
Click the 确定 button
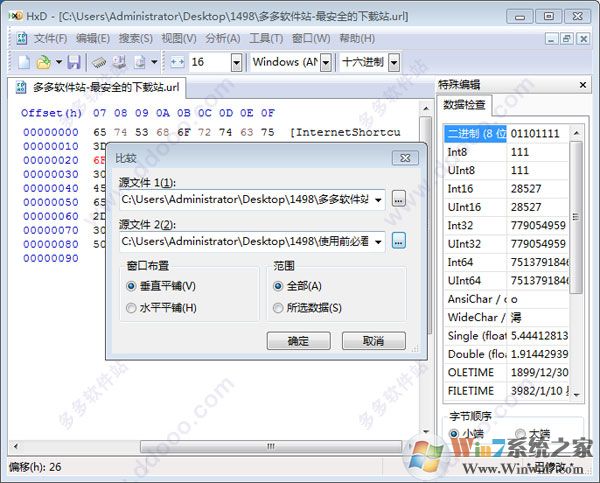click(298, 341)
